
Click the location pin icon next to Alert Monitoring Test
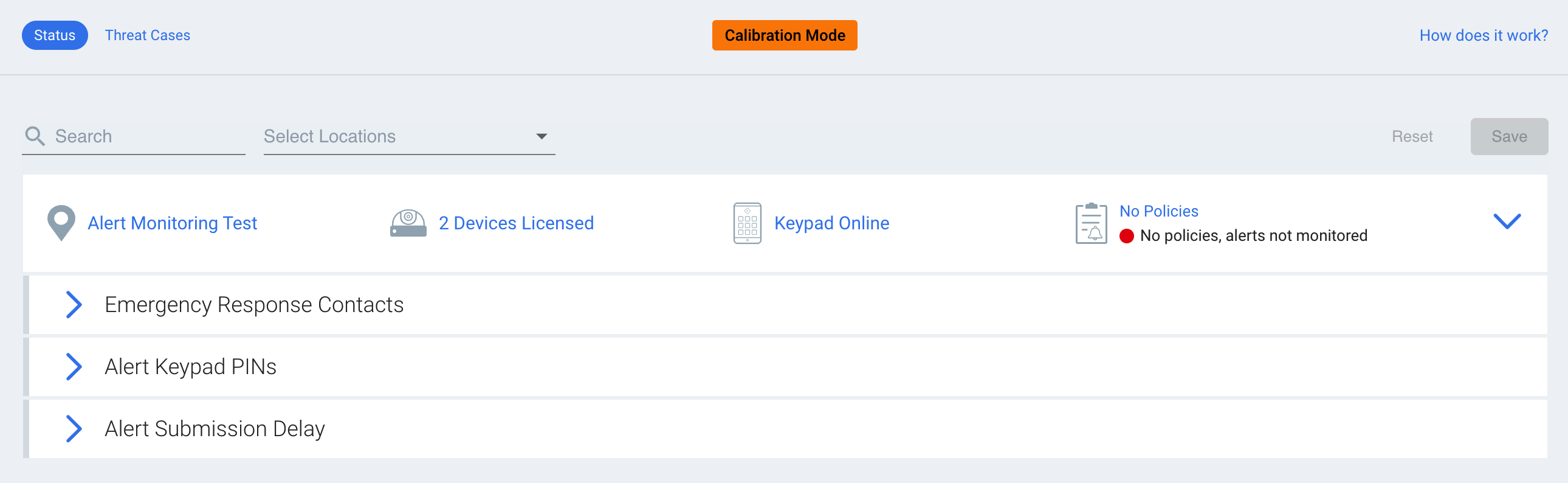click(x=60, y=223)
